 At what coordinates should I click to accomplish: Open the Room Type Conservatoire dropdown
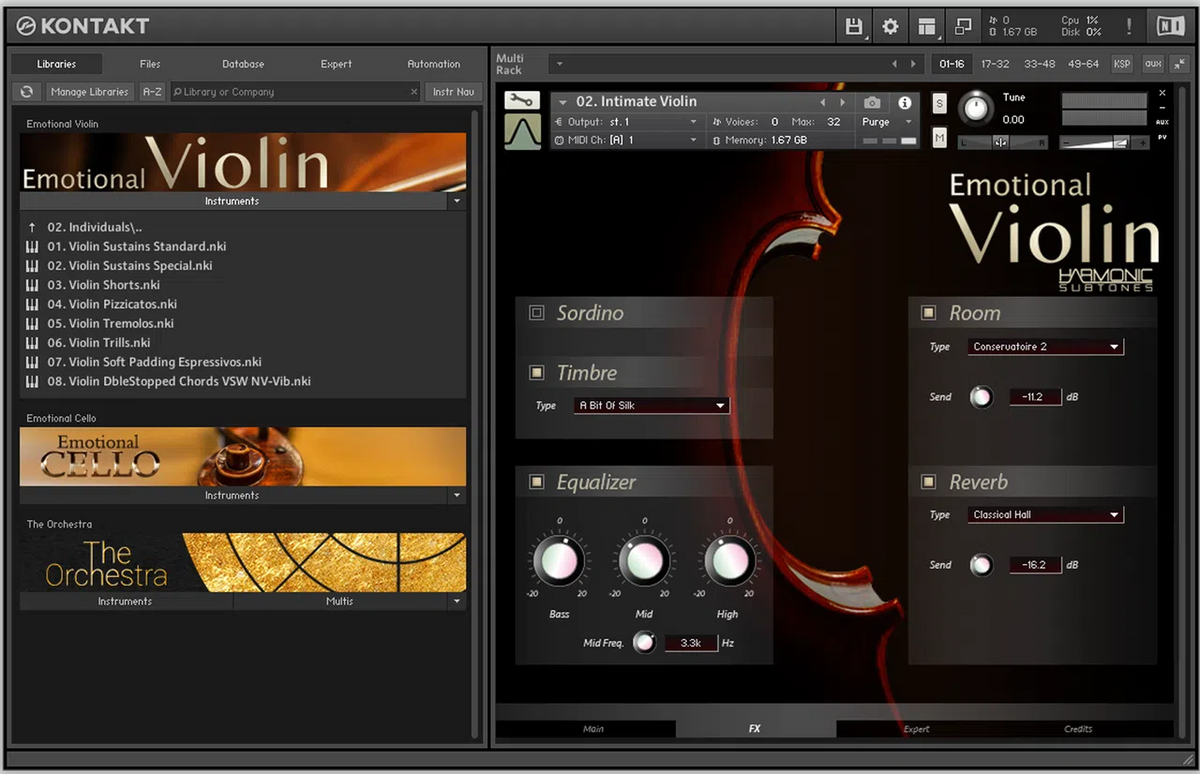tap(1045, 347)
